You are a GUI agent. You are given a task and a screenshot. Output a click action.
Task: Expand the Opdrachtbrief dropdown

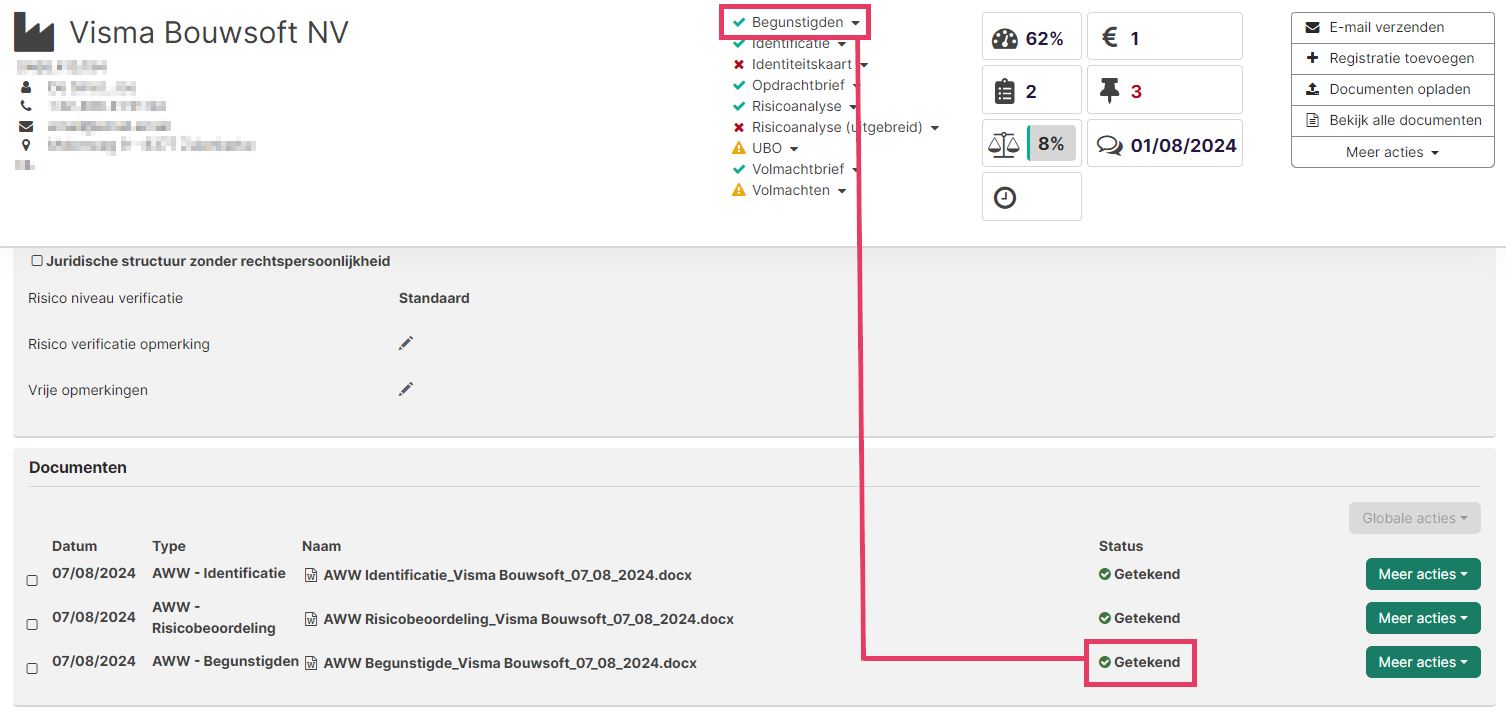pyautogui.click(x=855, y=86)
